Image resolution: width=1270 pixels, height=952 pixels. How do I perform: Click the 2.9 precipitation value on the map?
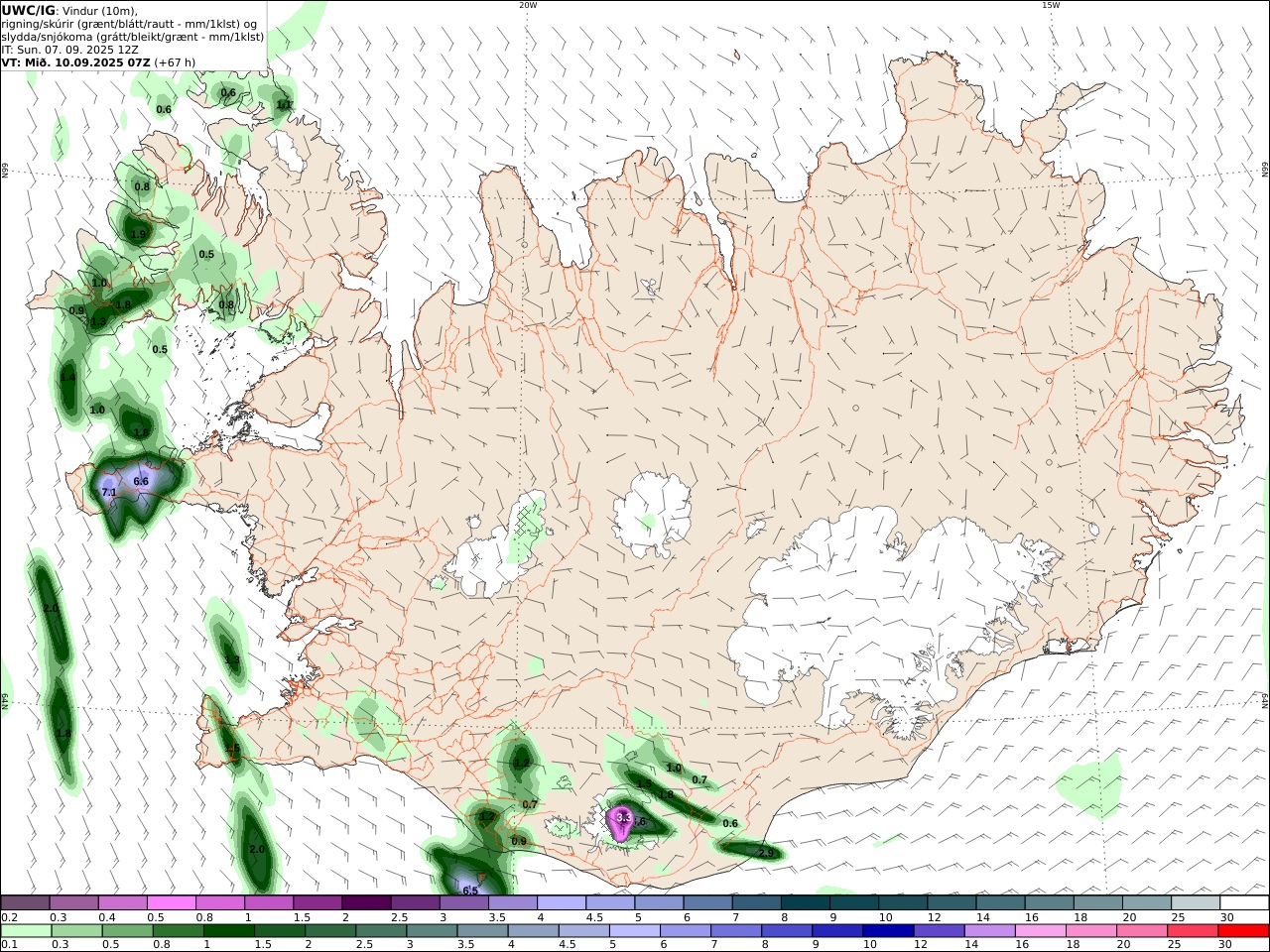(x=765, y=853)
